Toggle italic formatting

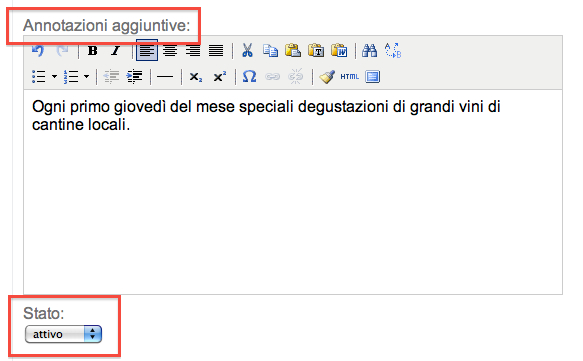116,50
